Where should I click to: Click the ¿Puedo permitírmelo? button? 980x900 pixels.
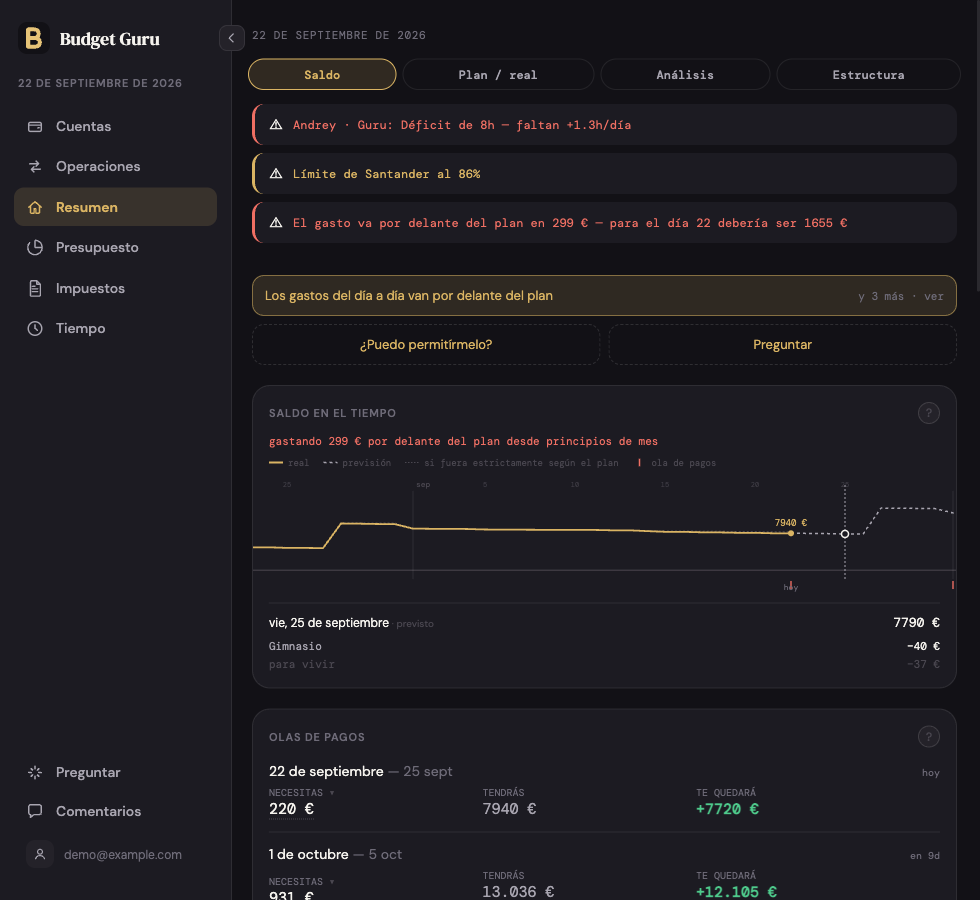pyautogui.click(x=426, y=344)
